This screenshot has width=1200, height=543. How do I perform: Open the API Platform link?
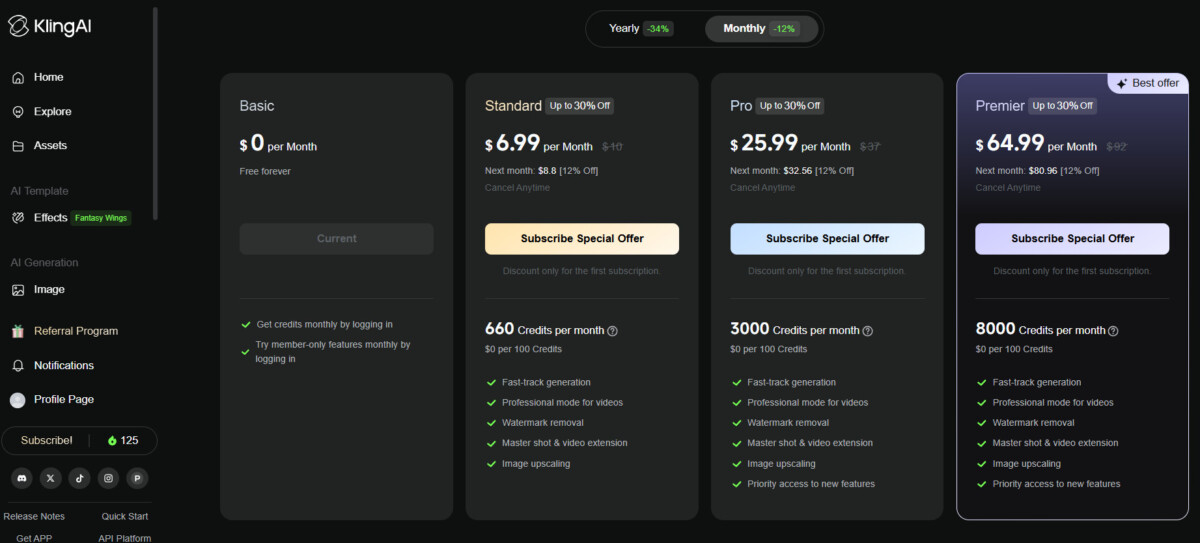125,537
